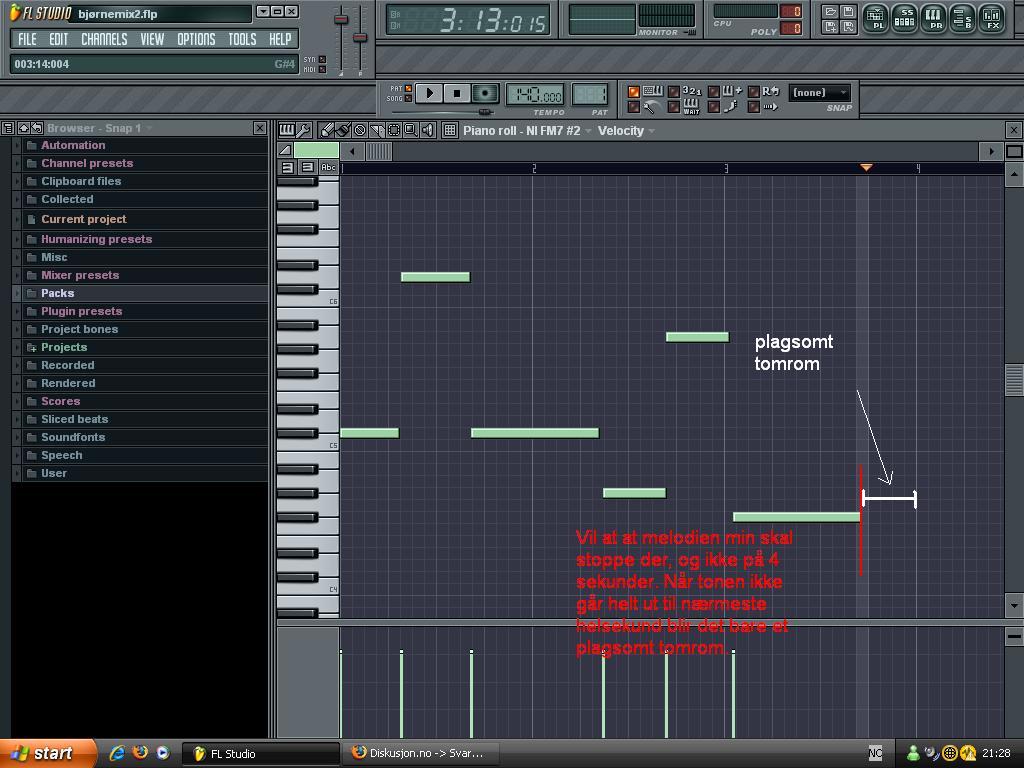The height and width of the screenshot is (768, 1024).
Task: Open the Piano roll NI FM7 #2 channel dropdown
Action: (x=527, y=131)
